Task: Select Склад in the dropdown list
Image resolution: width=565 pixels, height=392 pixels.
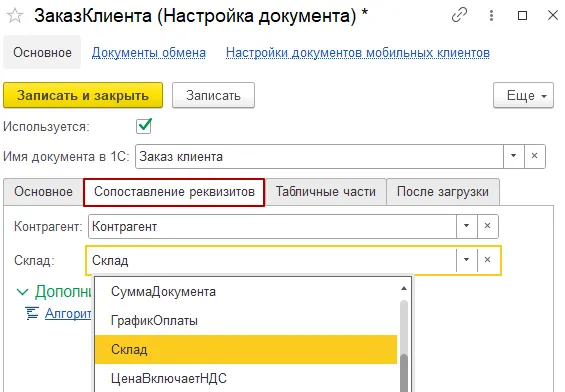Action: click(246, 349)
